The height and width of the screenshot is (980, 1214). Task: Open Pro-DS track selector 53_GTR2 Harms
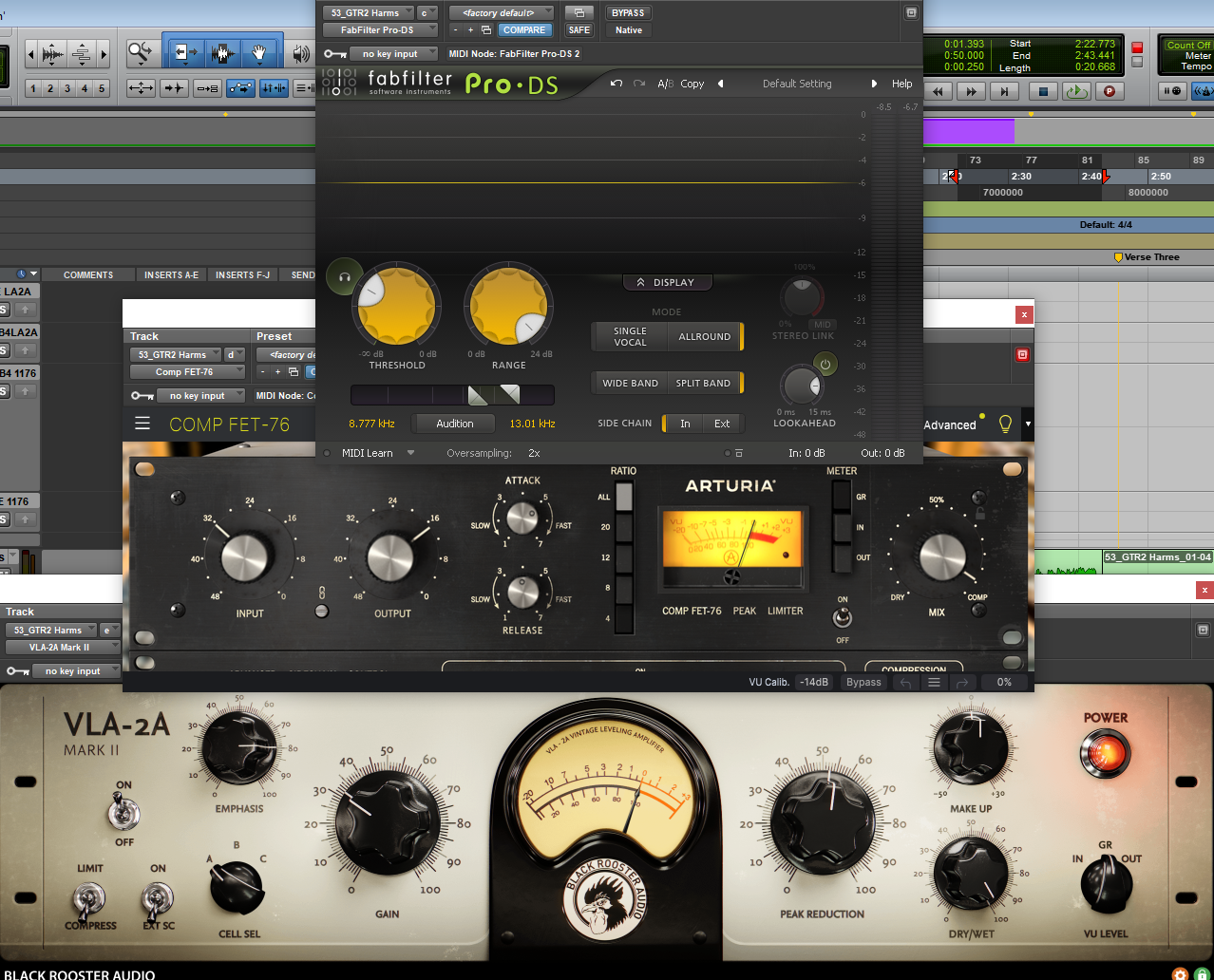coord(369,12)
